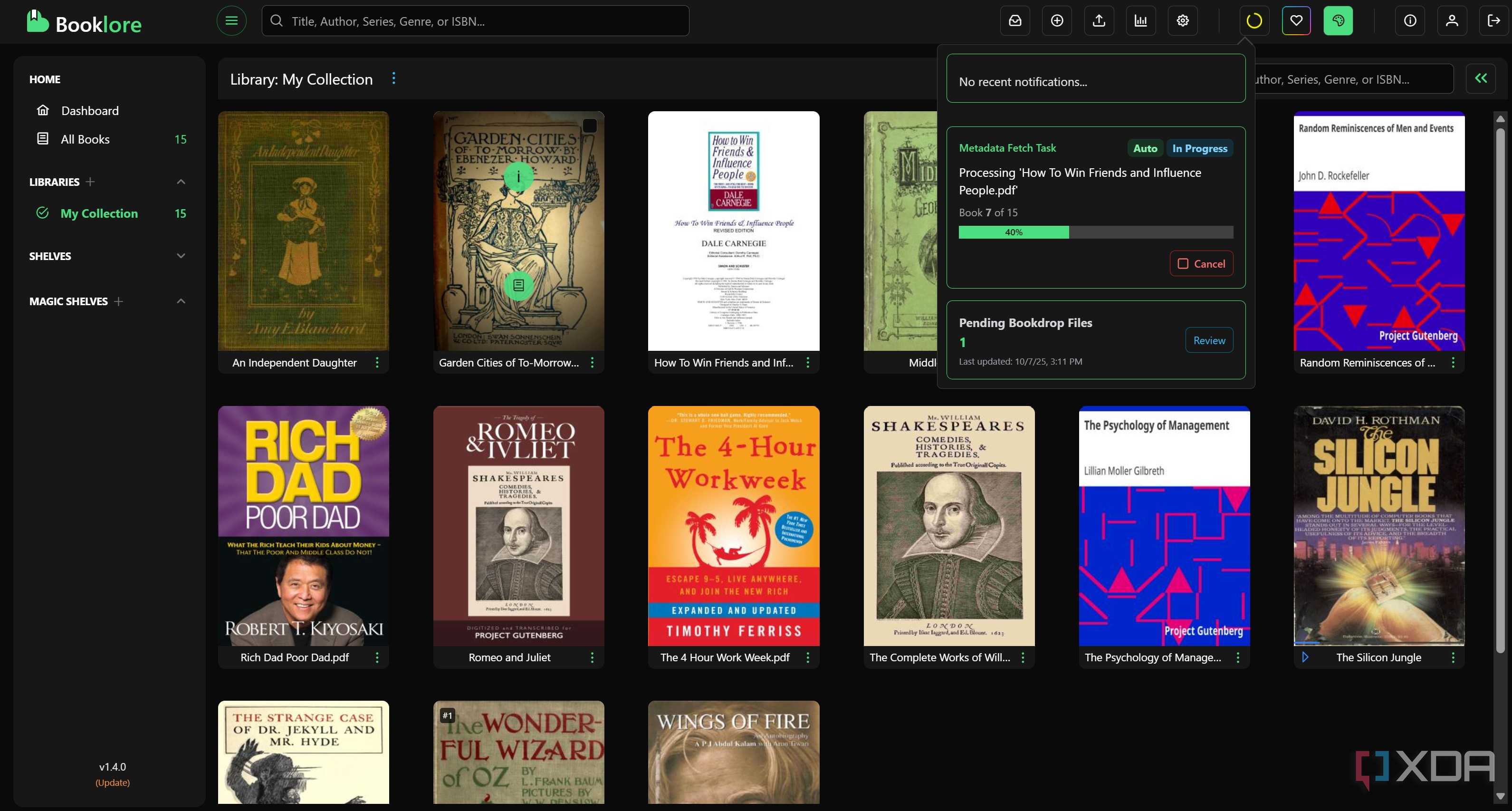Click the Garden Cities selection checkbox
This screenshot has width=1512, height=811.
589,125
